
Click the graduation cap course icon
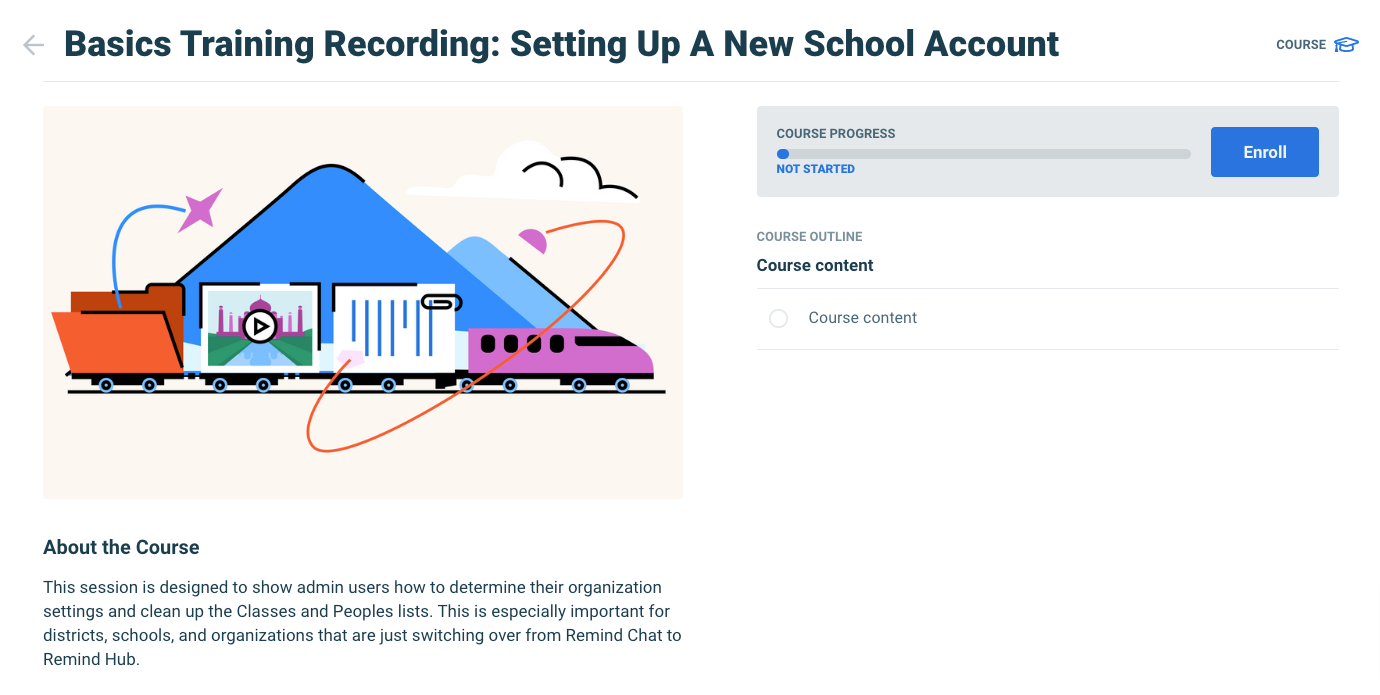[1346, 45]
